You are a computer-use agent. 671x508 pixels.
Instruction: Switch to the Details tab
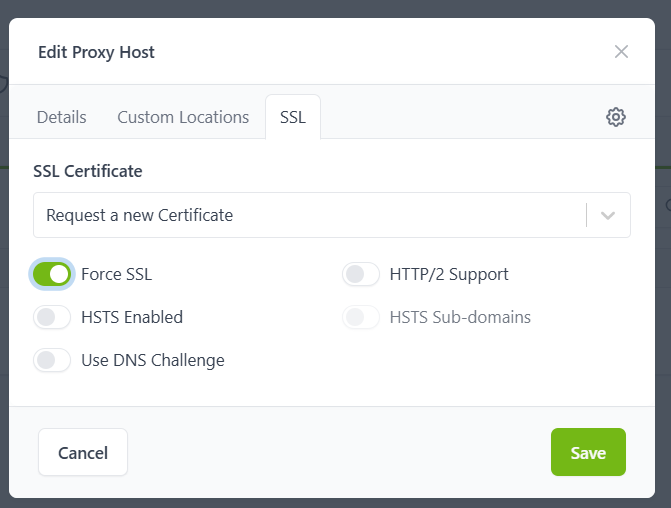(62, 117)
